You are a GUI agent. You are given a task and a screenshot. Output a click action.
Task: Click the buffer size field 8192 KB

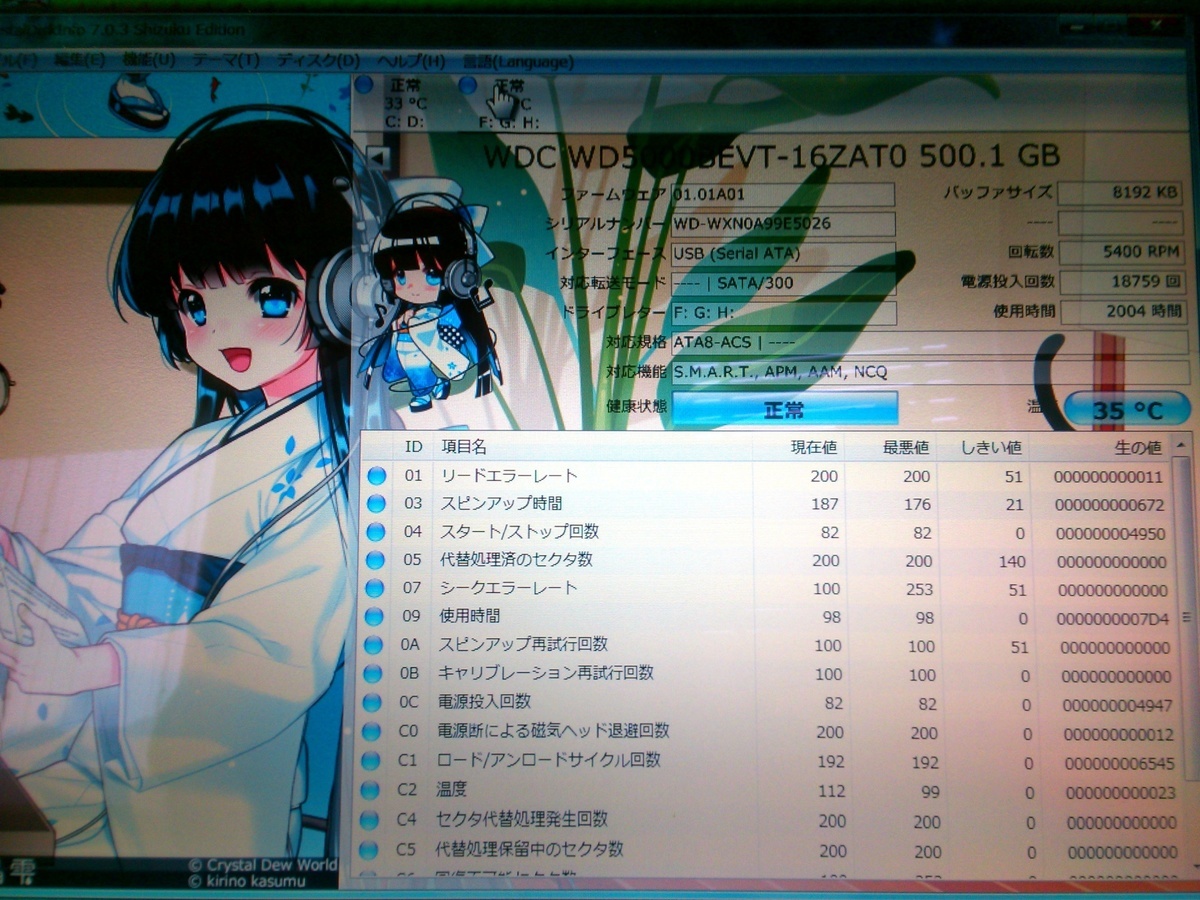click(x=1121, y=193)
